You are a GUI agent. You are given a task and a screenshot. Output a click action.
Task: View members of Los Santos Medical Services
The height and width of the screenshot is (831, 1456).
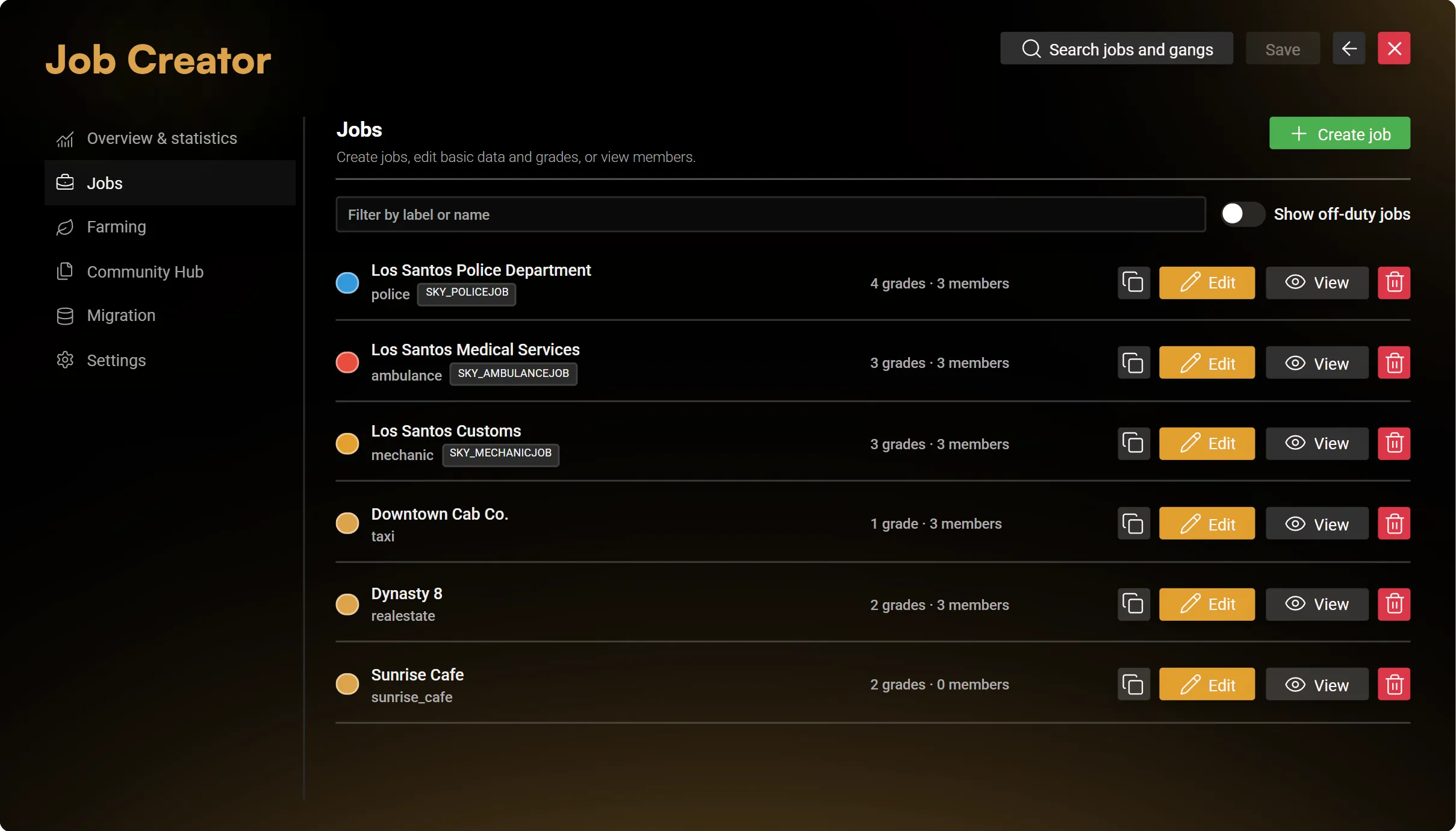pyautogui.click(x=1317, y=363)
